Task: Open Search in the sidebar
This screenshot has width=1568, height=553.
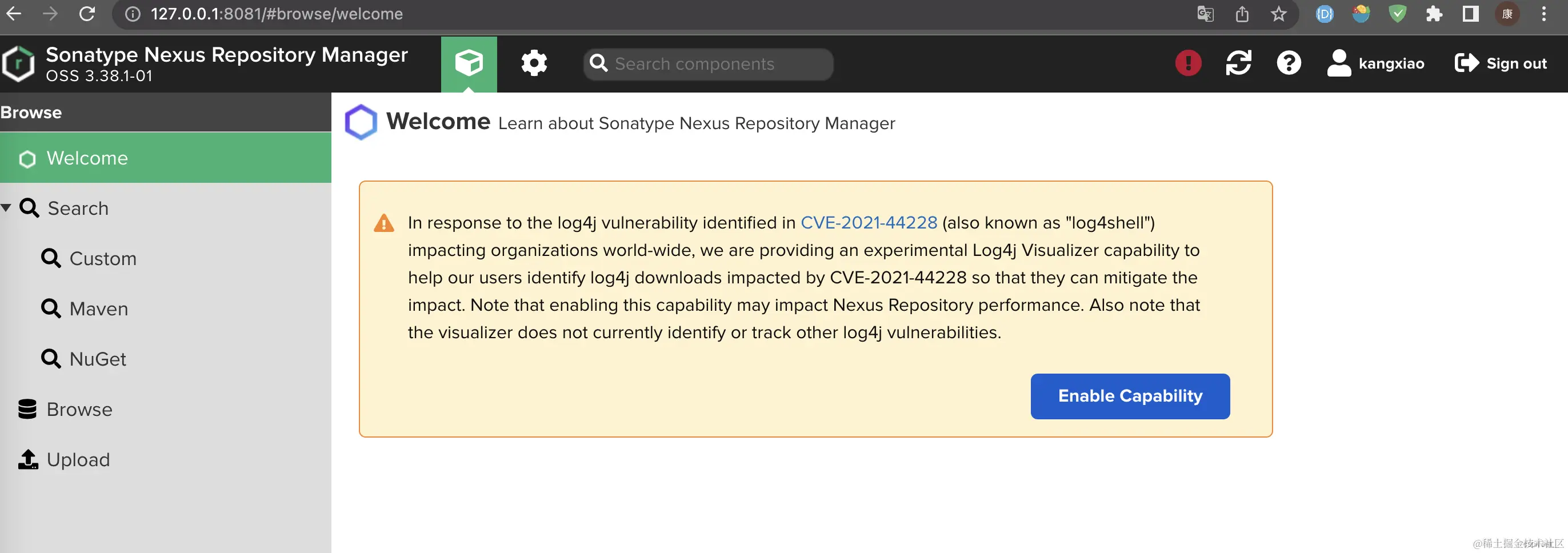Action: (x=78, y=208)
